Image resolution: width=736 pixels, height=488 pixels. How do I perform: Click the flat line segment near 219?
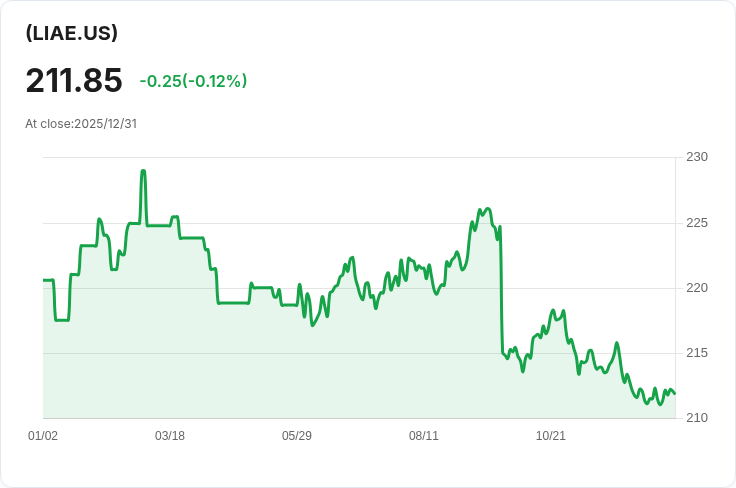[233, 302]
